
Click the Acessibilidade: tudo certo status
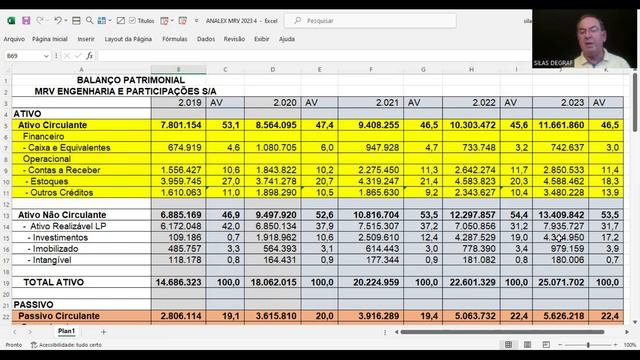pos(70,345)
